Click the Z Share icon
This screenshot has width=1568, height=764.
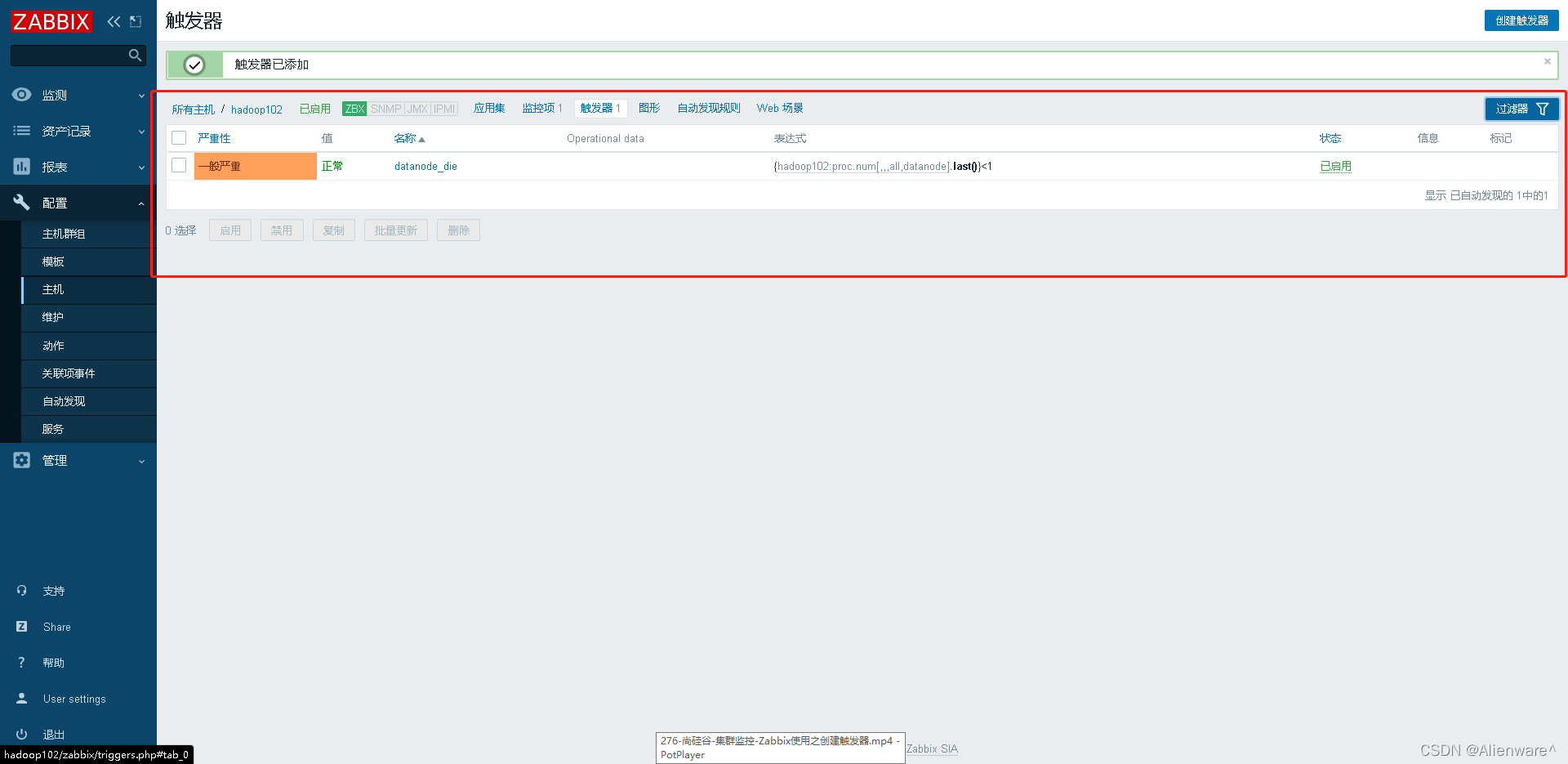click(x=22, y=627)
